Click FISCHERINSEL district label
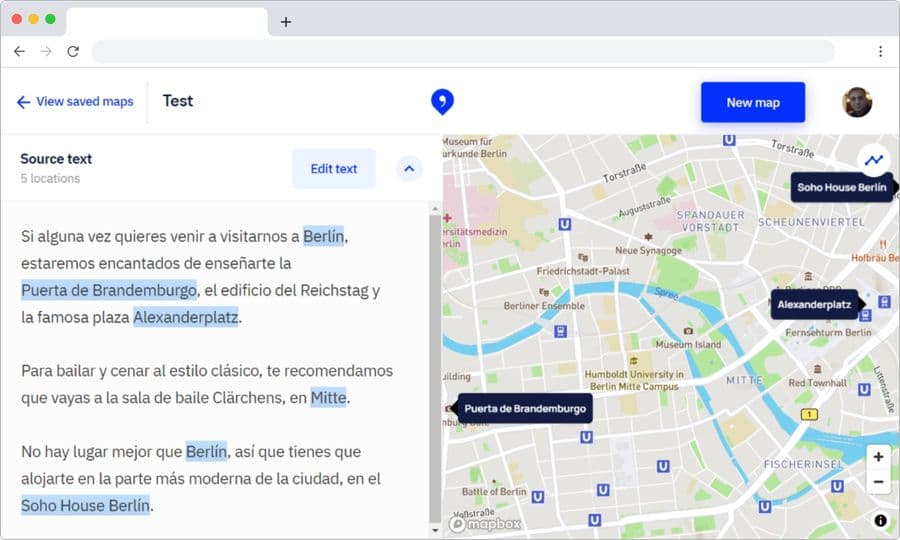Viewport: 900px width, 540px height. coord(803,464)
